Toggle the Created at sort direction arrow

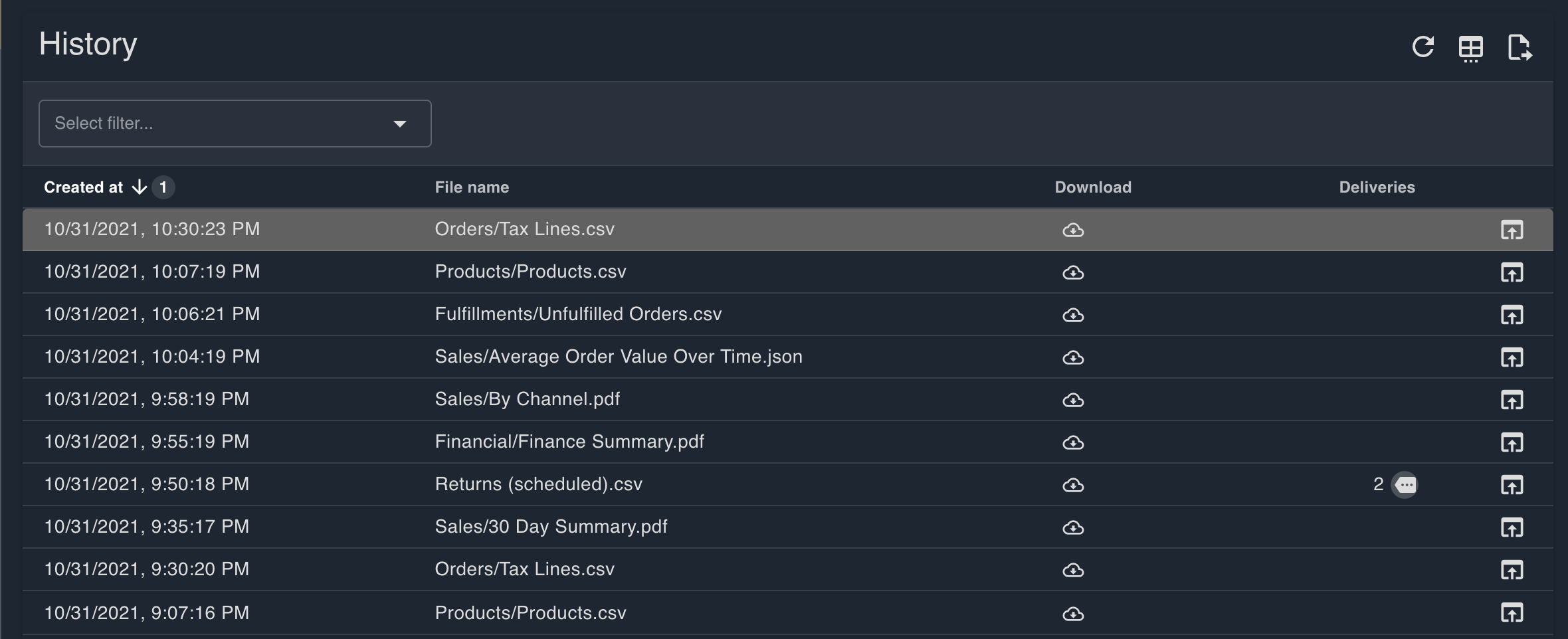coord(139,187)
